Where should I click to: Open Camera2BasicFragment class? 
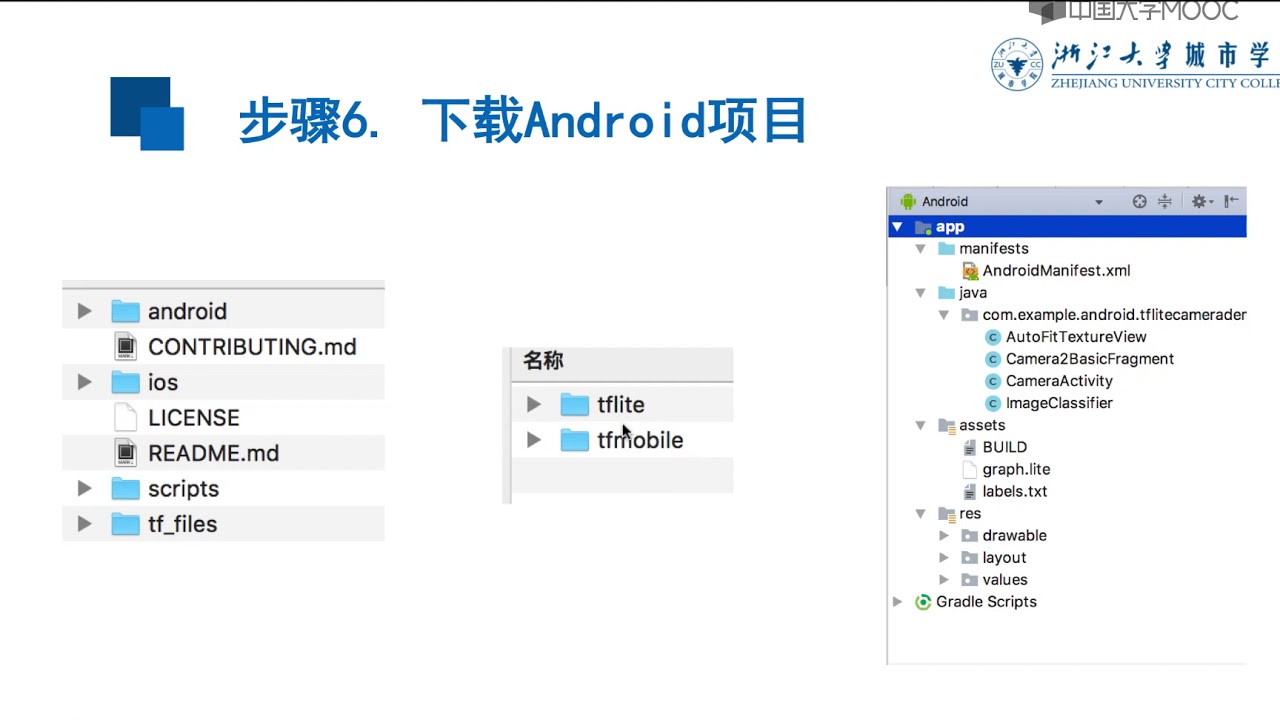(x=1090, y=359)
